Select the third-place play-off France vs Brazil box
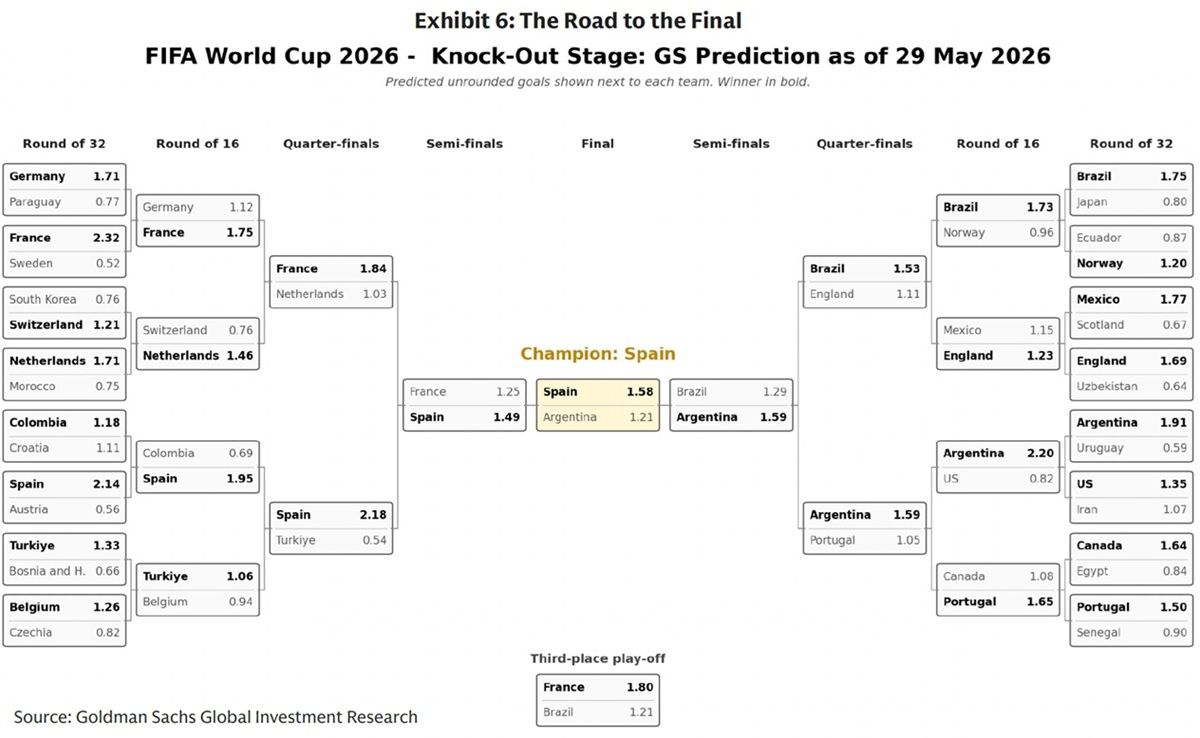1200x738 pixels. tap(598, 700)
